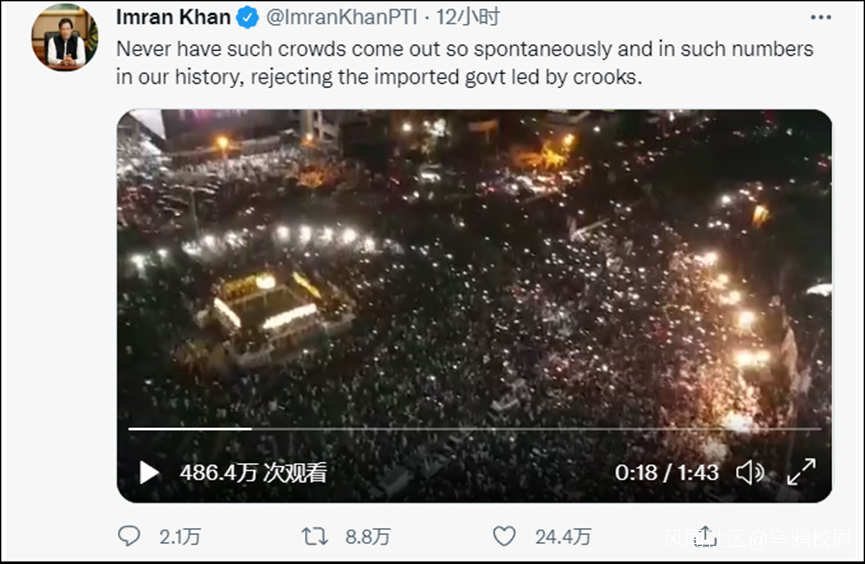Click the 2.1万 reply count
This screenshot has width=865, height=564.
[x=180, y=537]
